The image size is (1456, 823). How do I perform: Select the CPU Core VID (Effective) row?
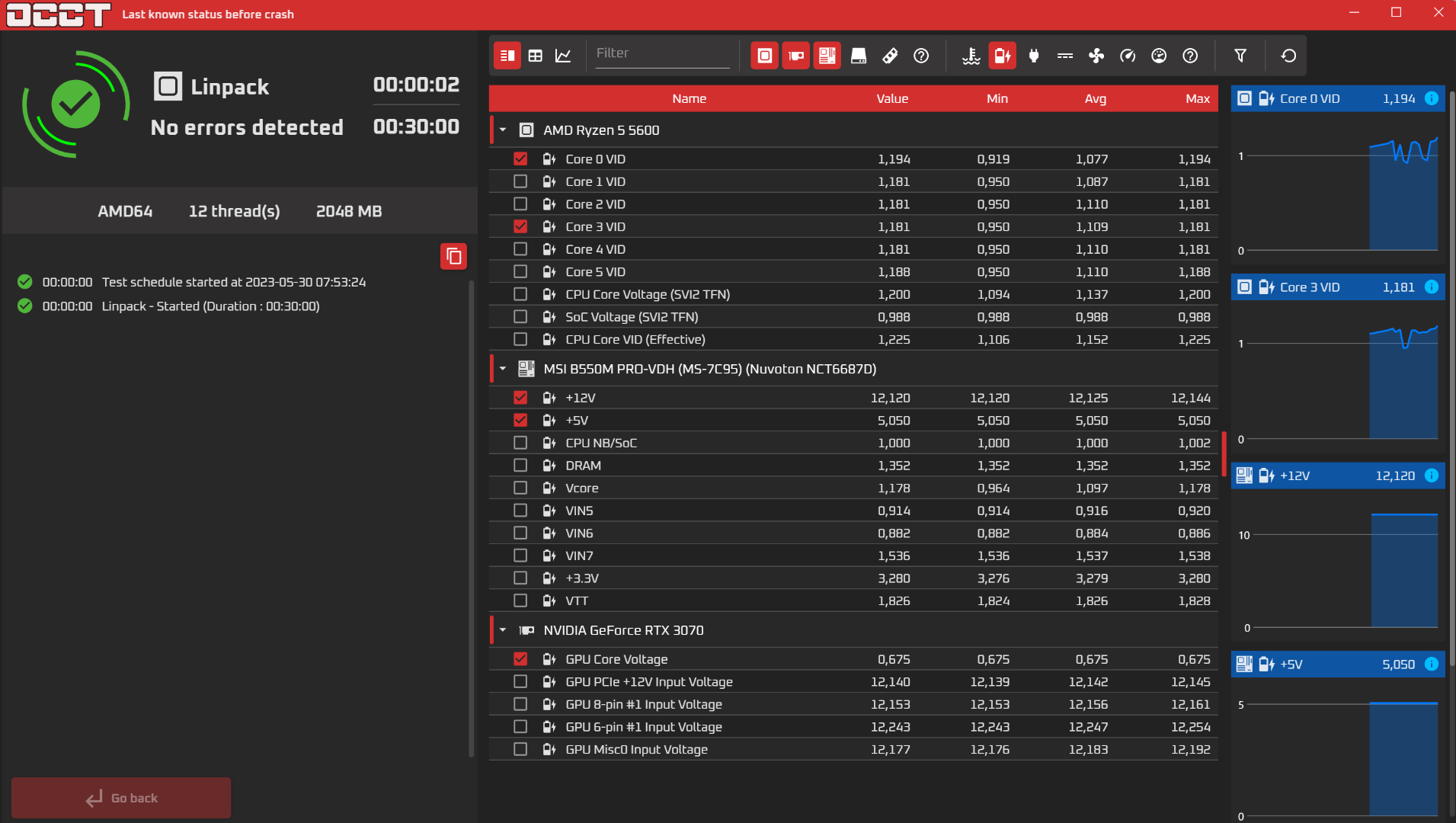point(853,339)
